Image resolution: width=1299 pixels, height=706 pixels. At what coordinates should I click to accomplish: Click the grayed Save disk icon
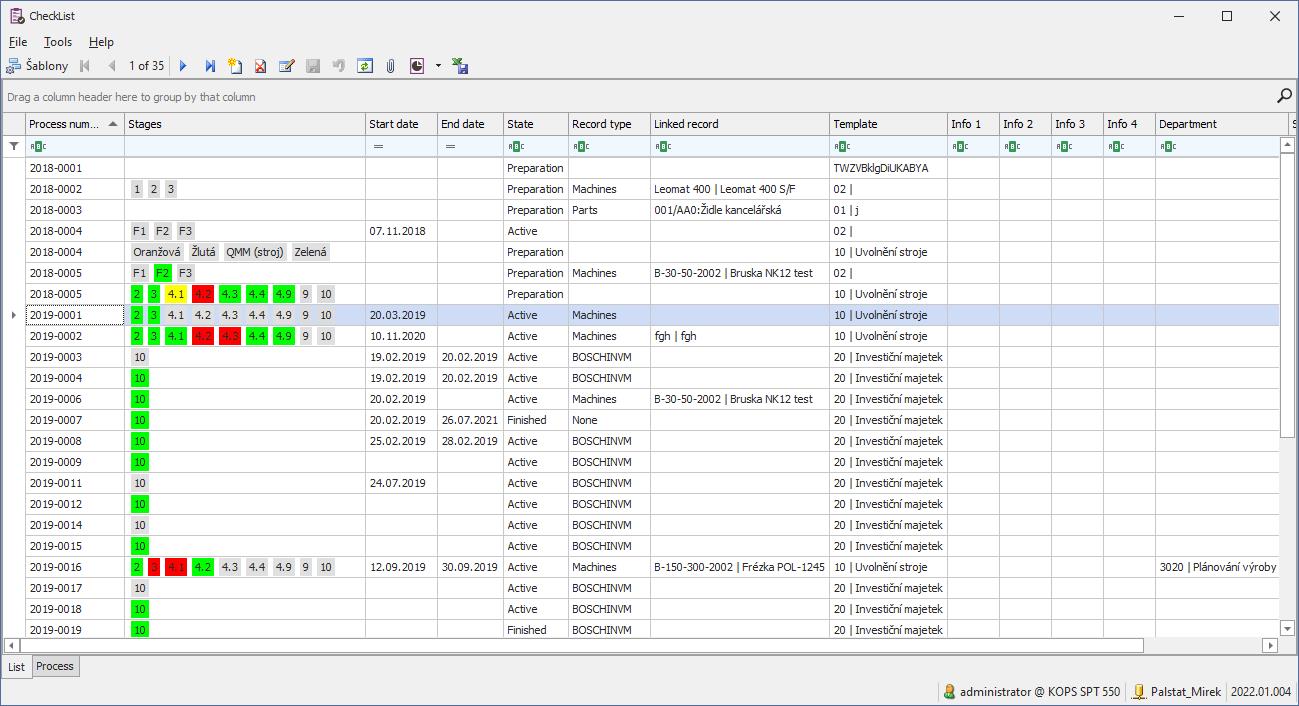point(313,66)
